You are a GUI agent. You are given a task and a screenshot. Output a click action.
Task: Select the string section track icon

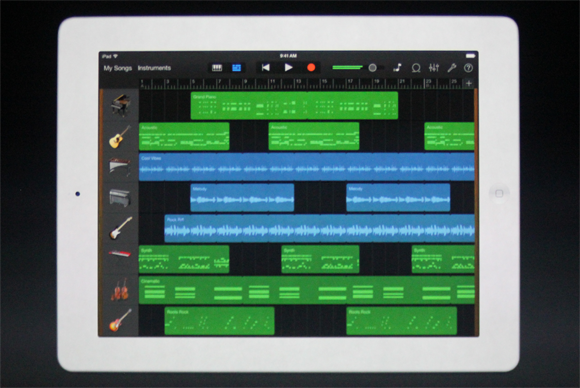[x=120, y=290]
